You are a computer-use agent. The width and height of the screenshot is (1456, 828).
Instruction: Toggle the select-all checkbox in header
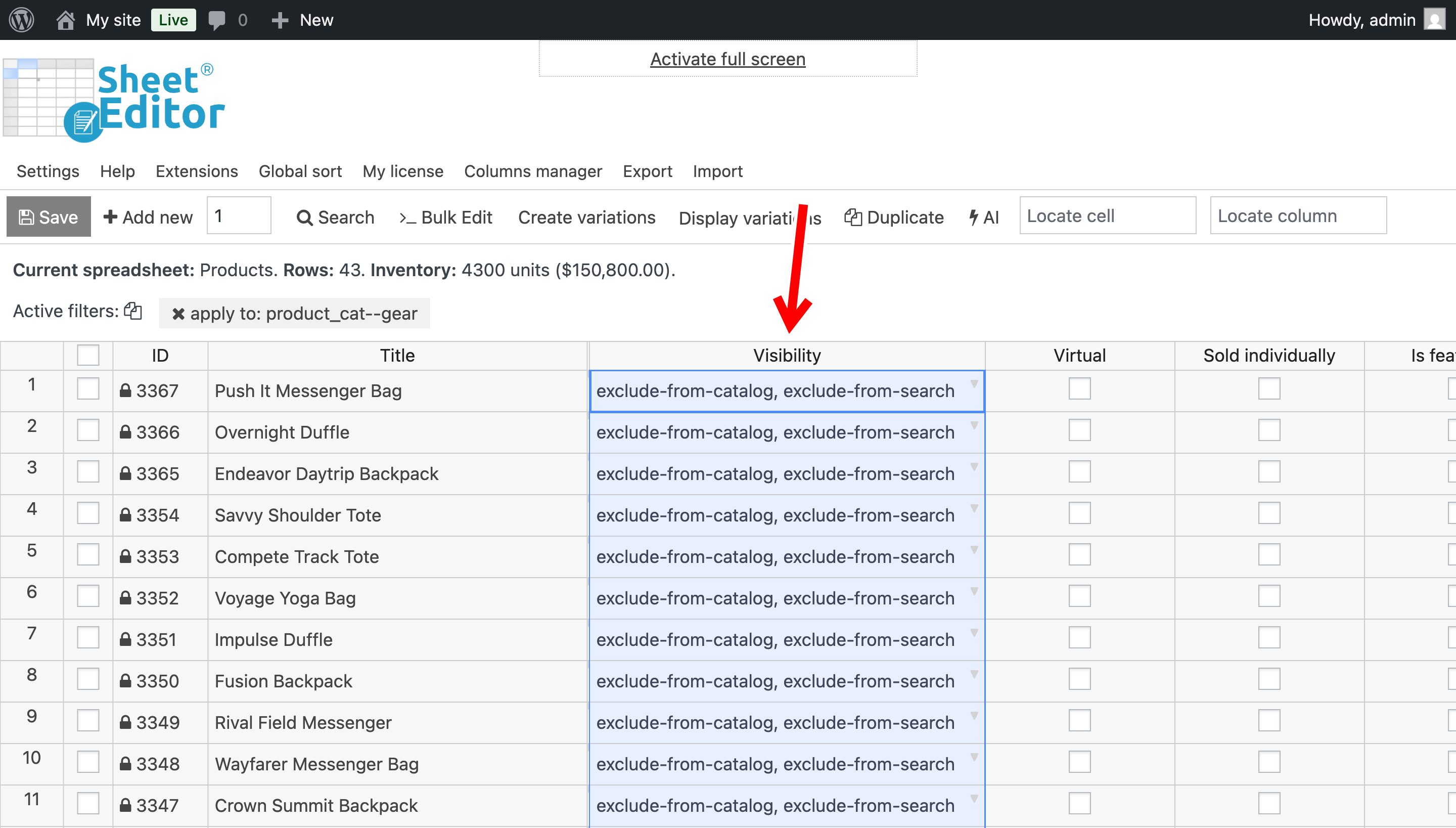(x=88, y=356)
